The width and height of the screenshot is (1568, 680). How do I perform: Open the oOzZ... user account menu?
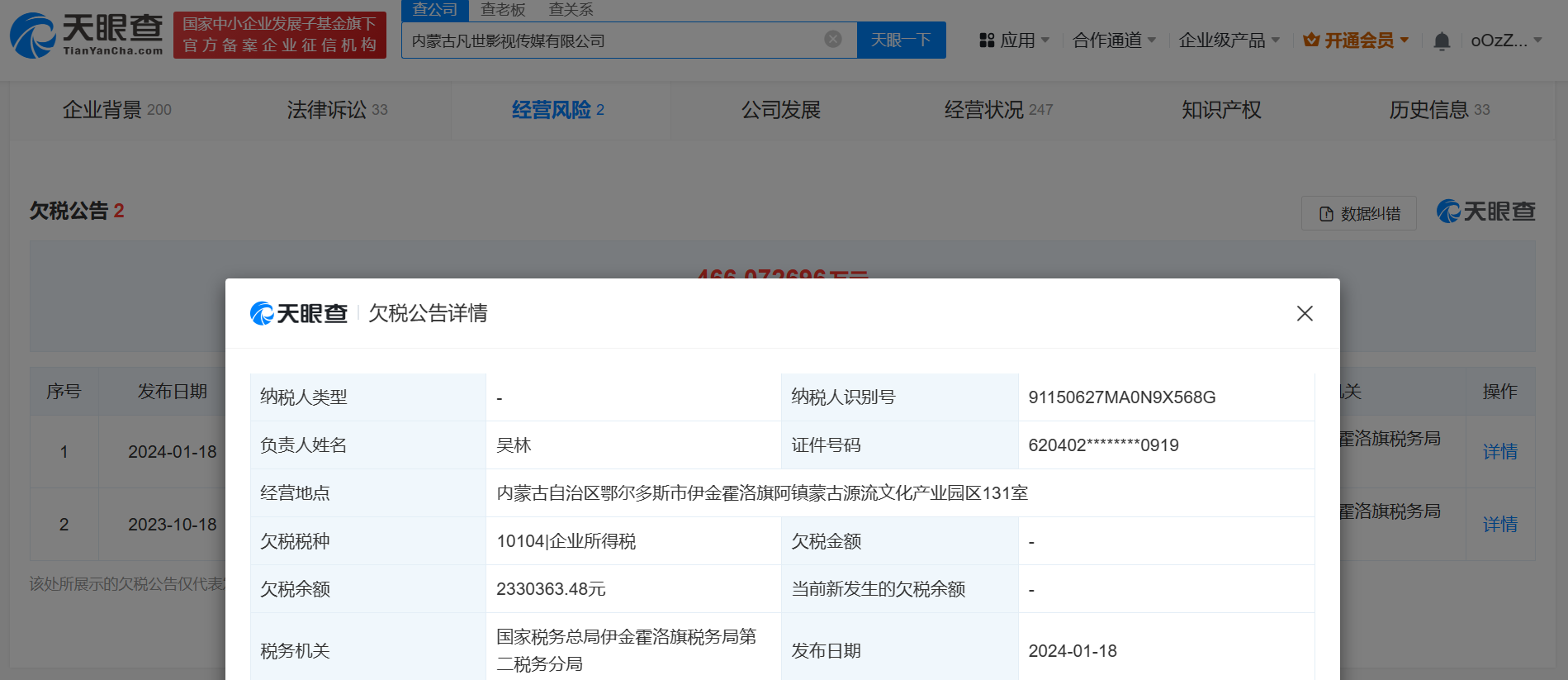[1506, 40]
